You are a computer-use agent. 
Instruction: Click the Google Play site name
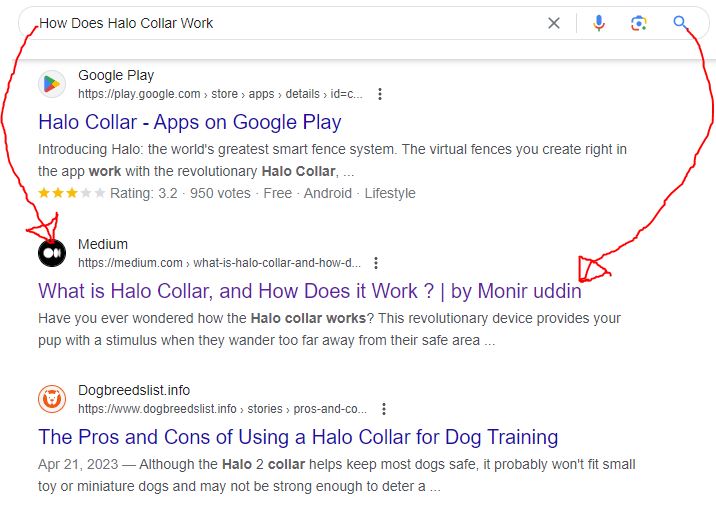[x=116, y=75]
